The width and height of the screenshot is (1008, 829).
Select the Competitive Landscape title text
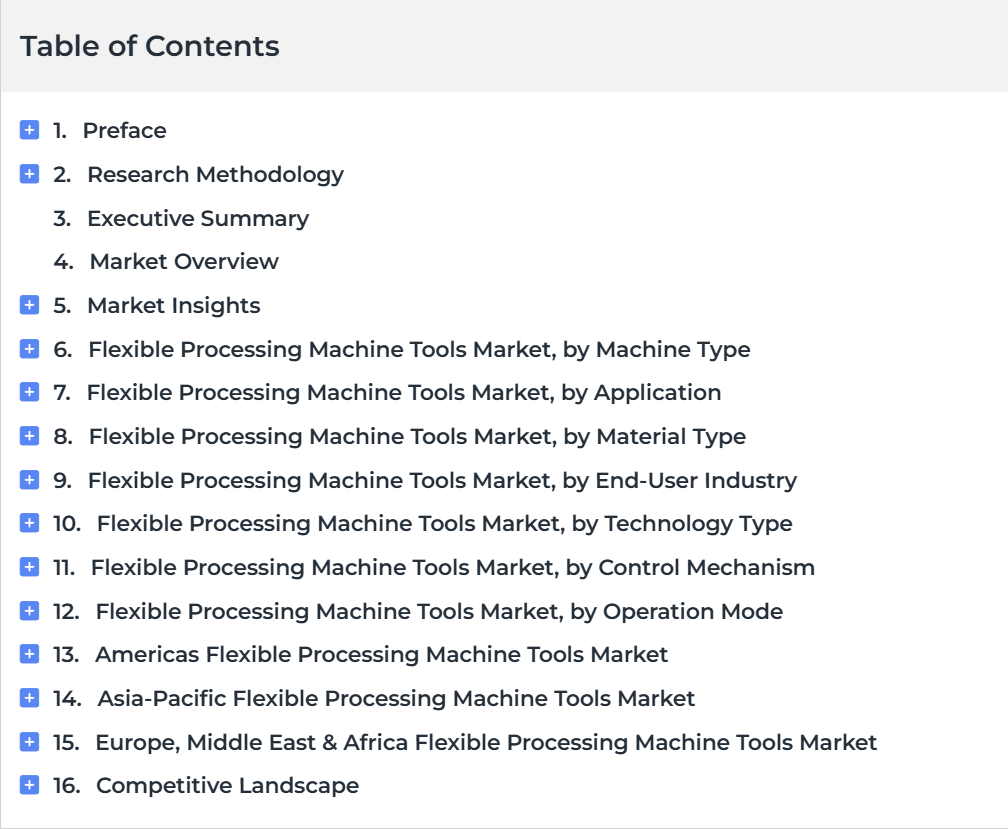click(228, 785)
